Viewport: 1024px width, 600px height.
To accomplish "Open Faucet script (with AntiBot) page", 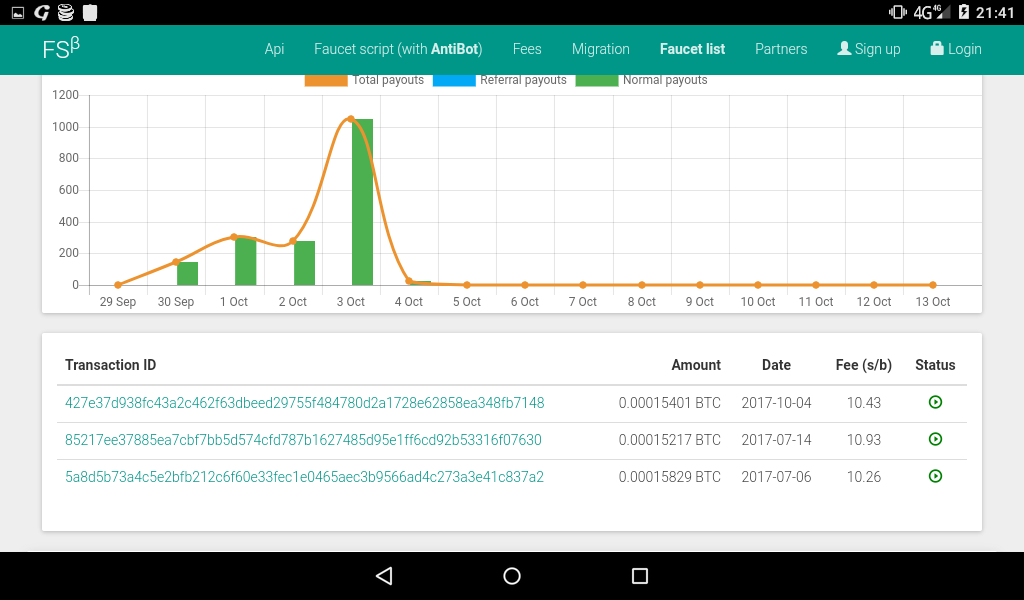I will pyautogui.click(x=398, y=49).
